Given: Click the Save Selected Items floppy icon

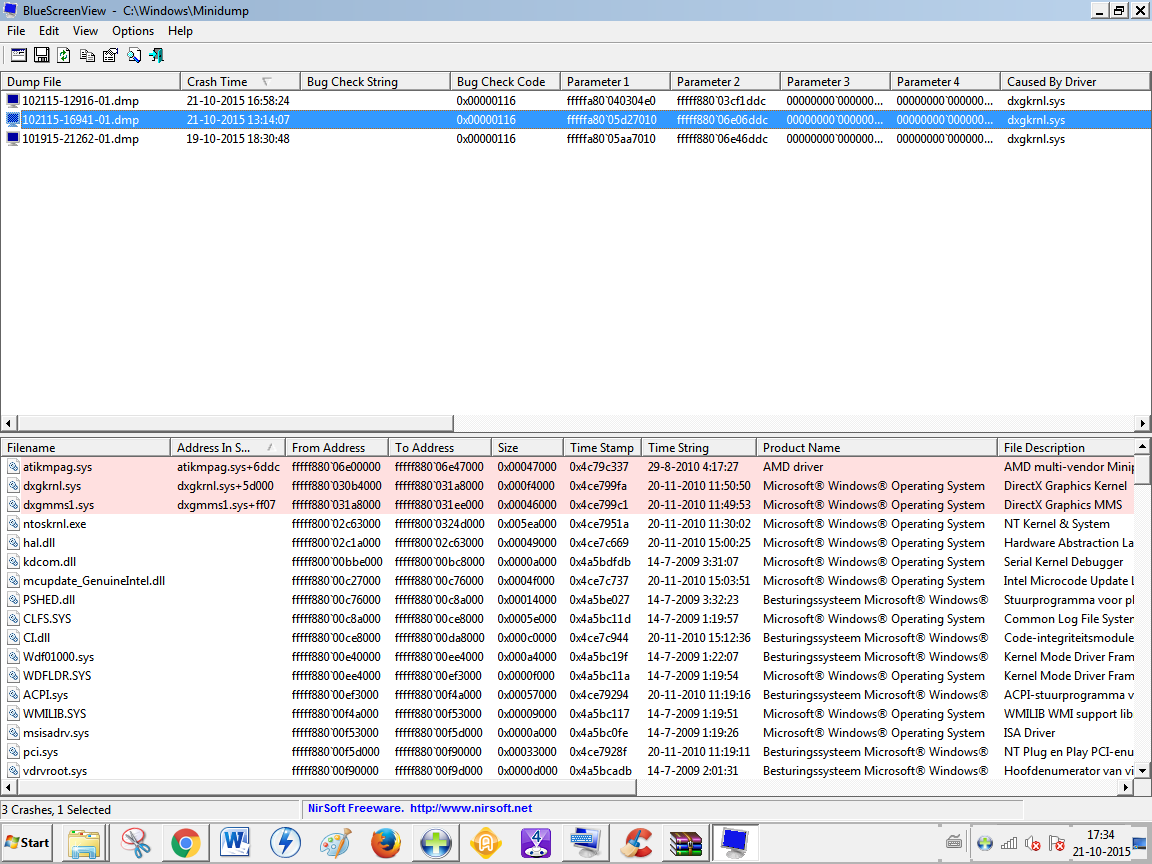Looking at the screenshot, I should pyautogui.click(x=42, y=55).
